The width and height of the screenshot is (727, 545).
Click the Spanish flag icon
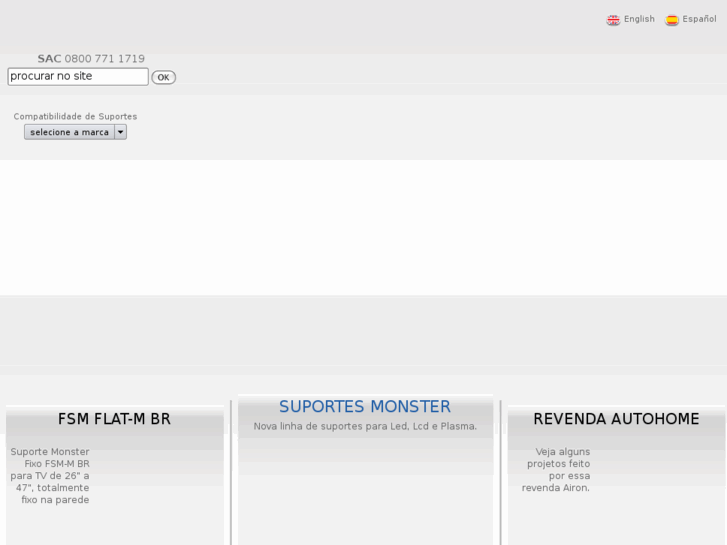coord(672,20)
